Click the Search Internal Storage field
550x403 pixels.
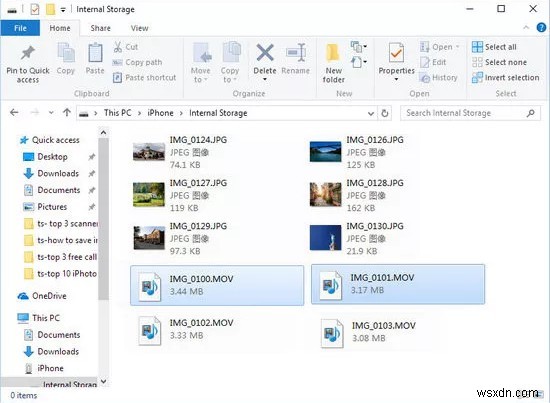(470, 113)
